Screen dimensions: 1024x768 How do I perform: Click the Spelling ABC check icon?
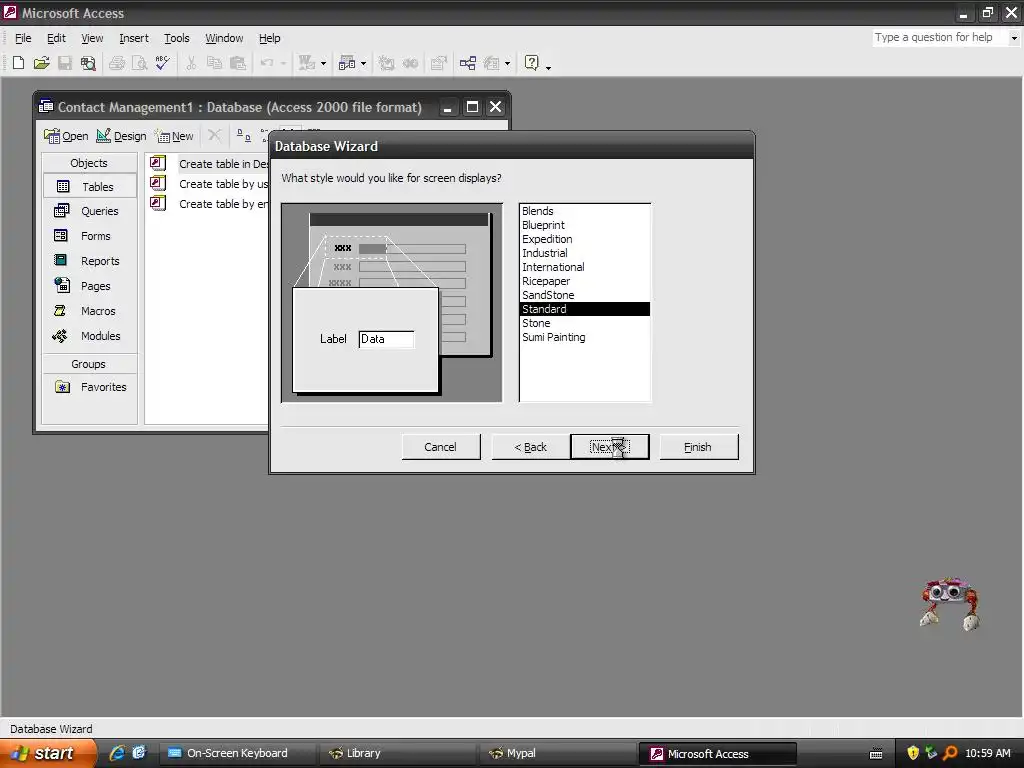click(x=163, y=63)
